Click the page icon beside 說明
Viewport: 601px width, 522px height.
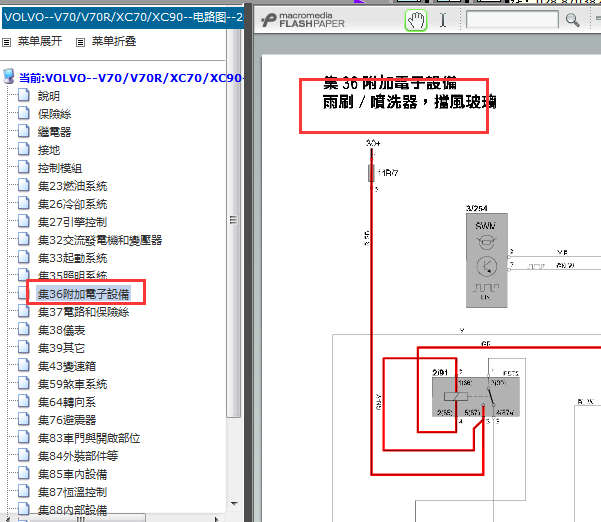[x=24, y=95]
